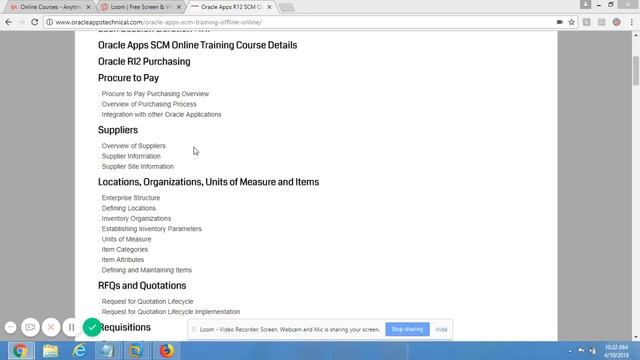
Task: Close the Online Courses tab
Action: coord(88,7)
